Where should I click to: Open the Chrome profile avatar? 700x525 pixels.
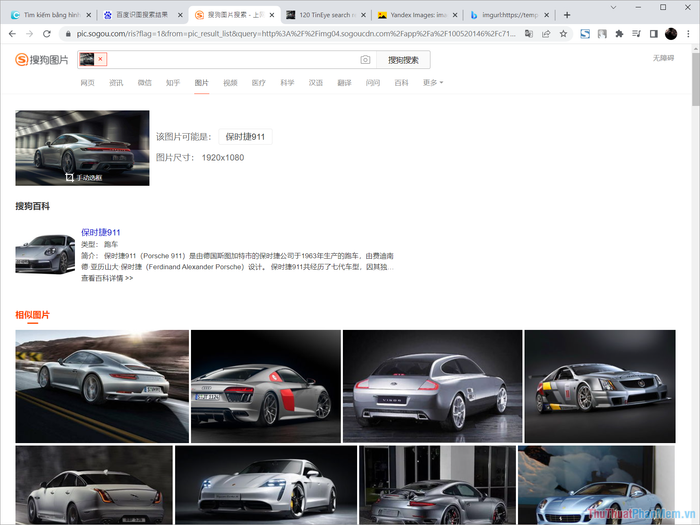pos(671,34)
